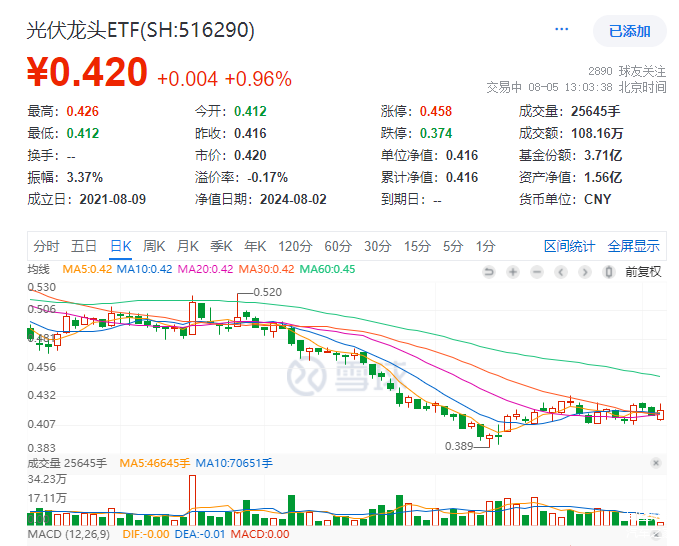
Task: Click the 0.520 high price marker
Action: tap(267, 292)
